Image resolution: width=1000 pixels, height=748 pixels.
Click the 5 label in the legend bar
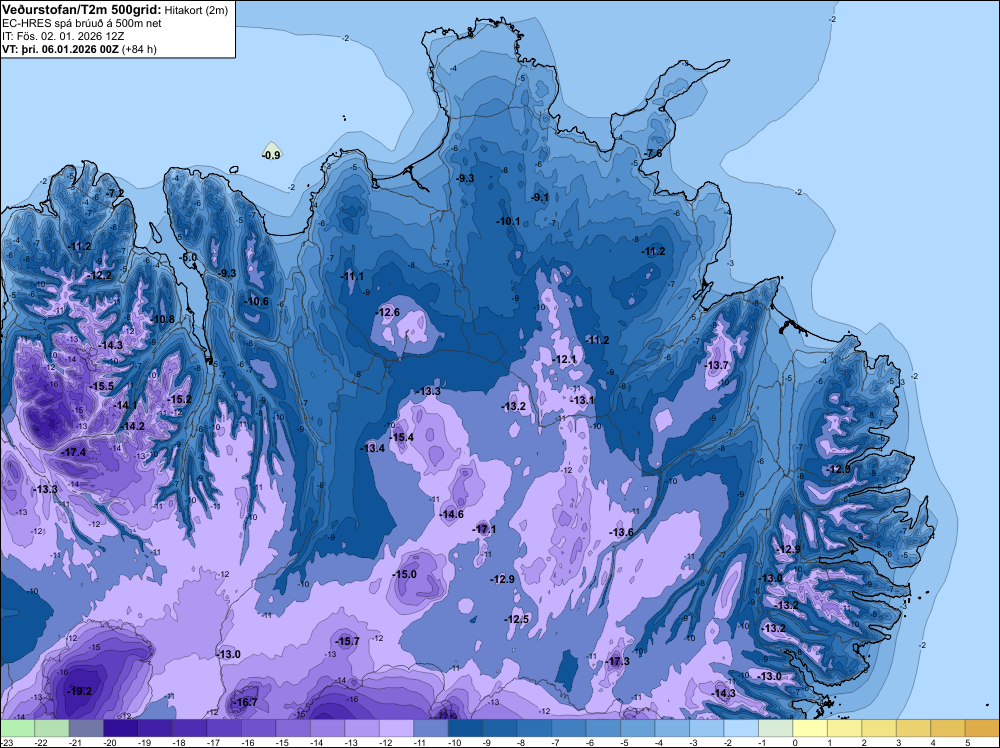[968, 742]
